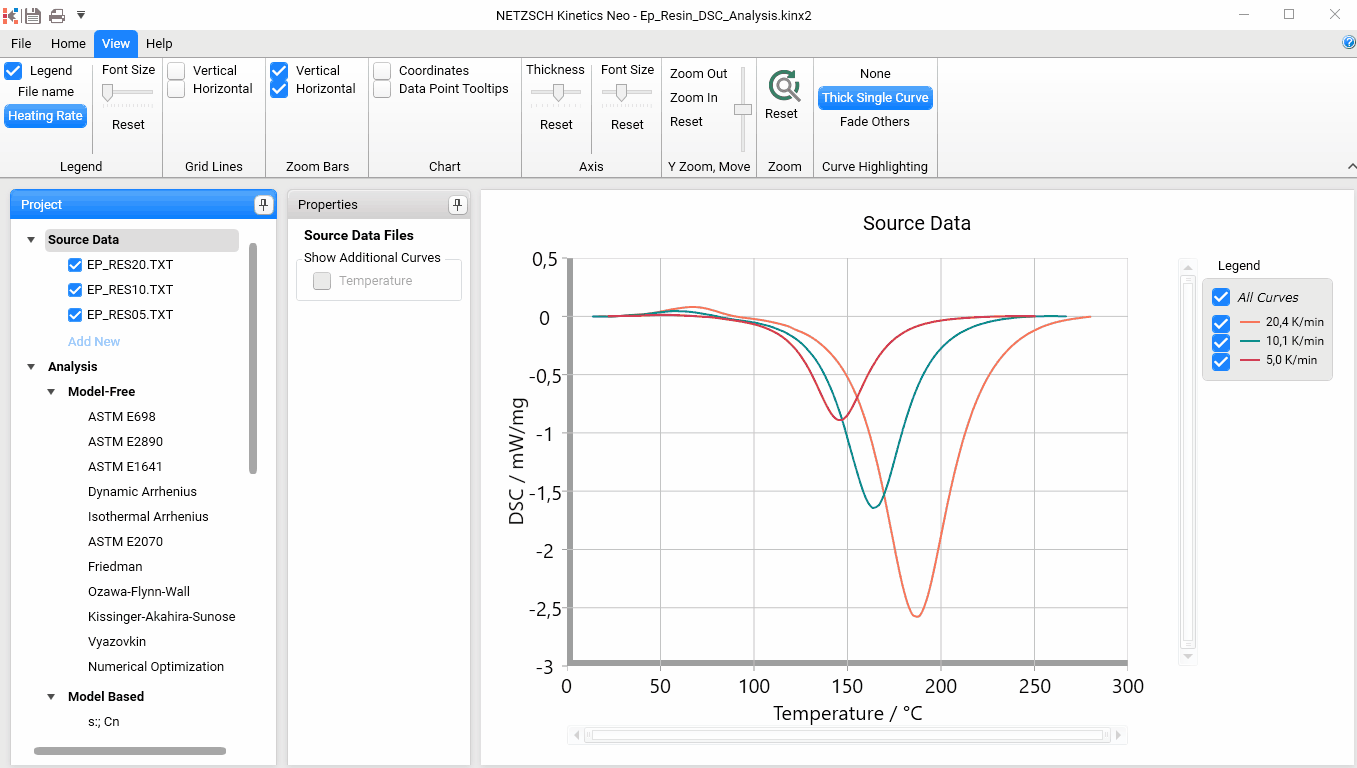This screenshot has width=1357, height=768.
Task: Open Numerical Optimization item
Action: pyautogui.click(x=156, y=667)
